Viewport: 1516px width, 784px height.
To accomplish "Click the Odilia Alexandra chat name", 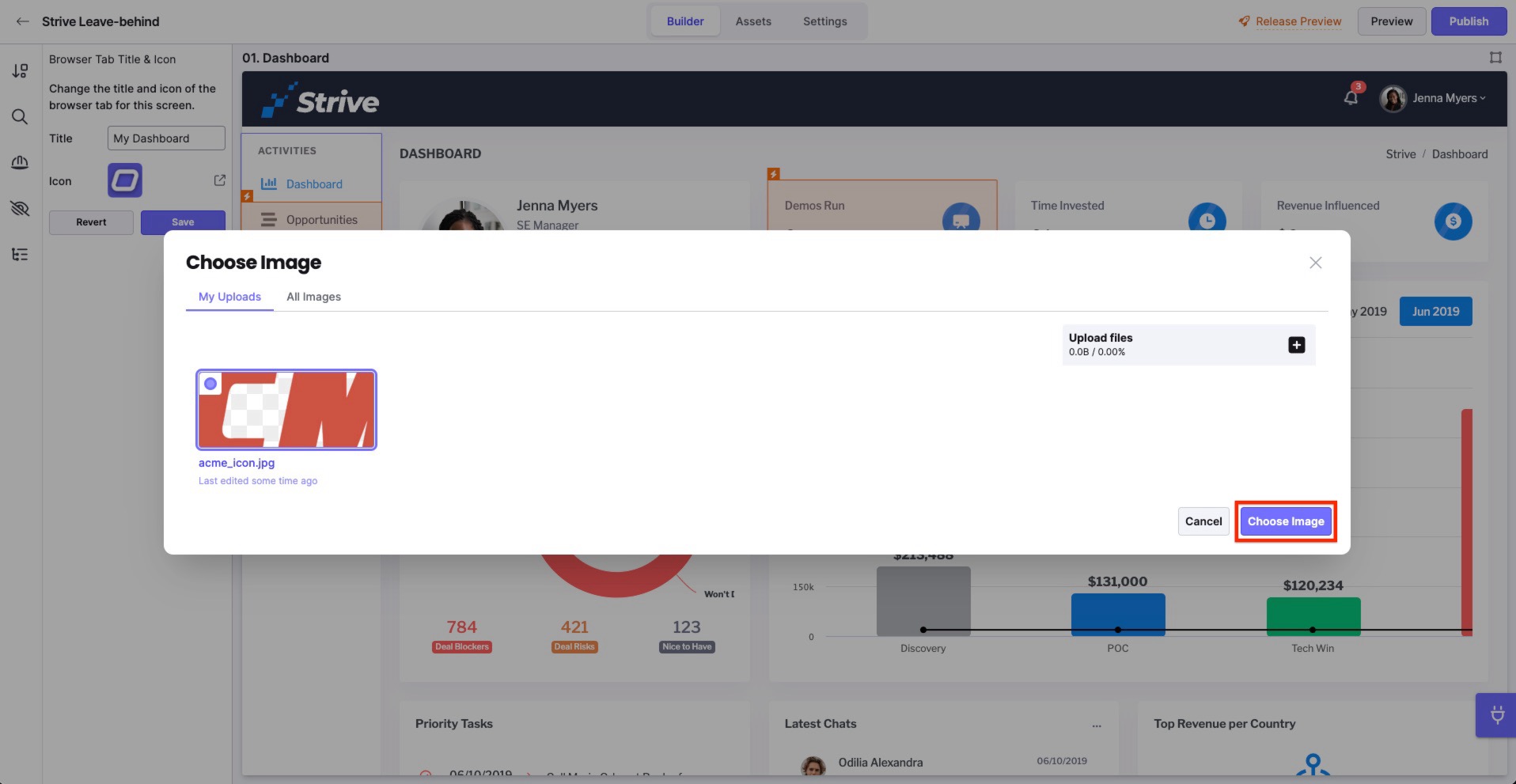I will 881,763.
